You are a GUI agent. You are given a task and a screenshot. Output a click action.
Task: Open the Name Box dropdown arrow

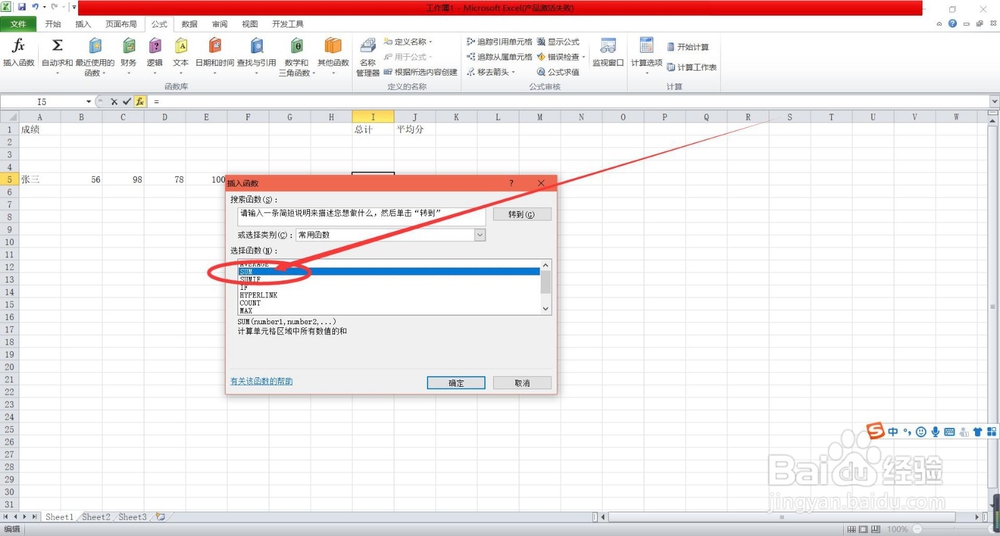click(x=89, y=101)
